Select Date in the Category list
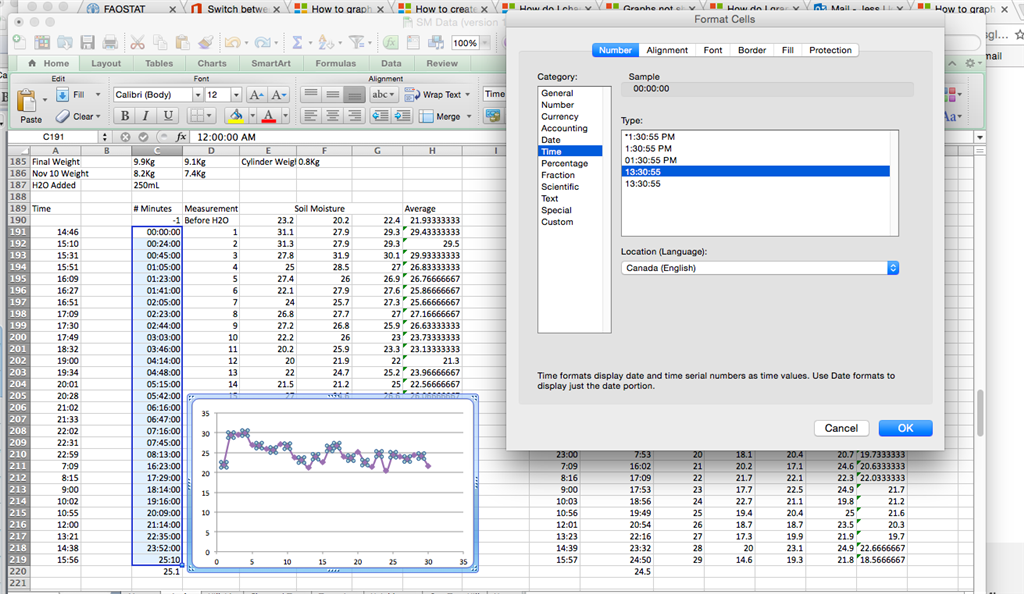 [x=551, y=140]
